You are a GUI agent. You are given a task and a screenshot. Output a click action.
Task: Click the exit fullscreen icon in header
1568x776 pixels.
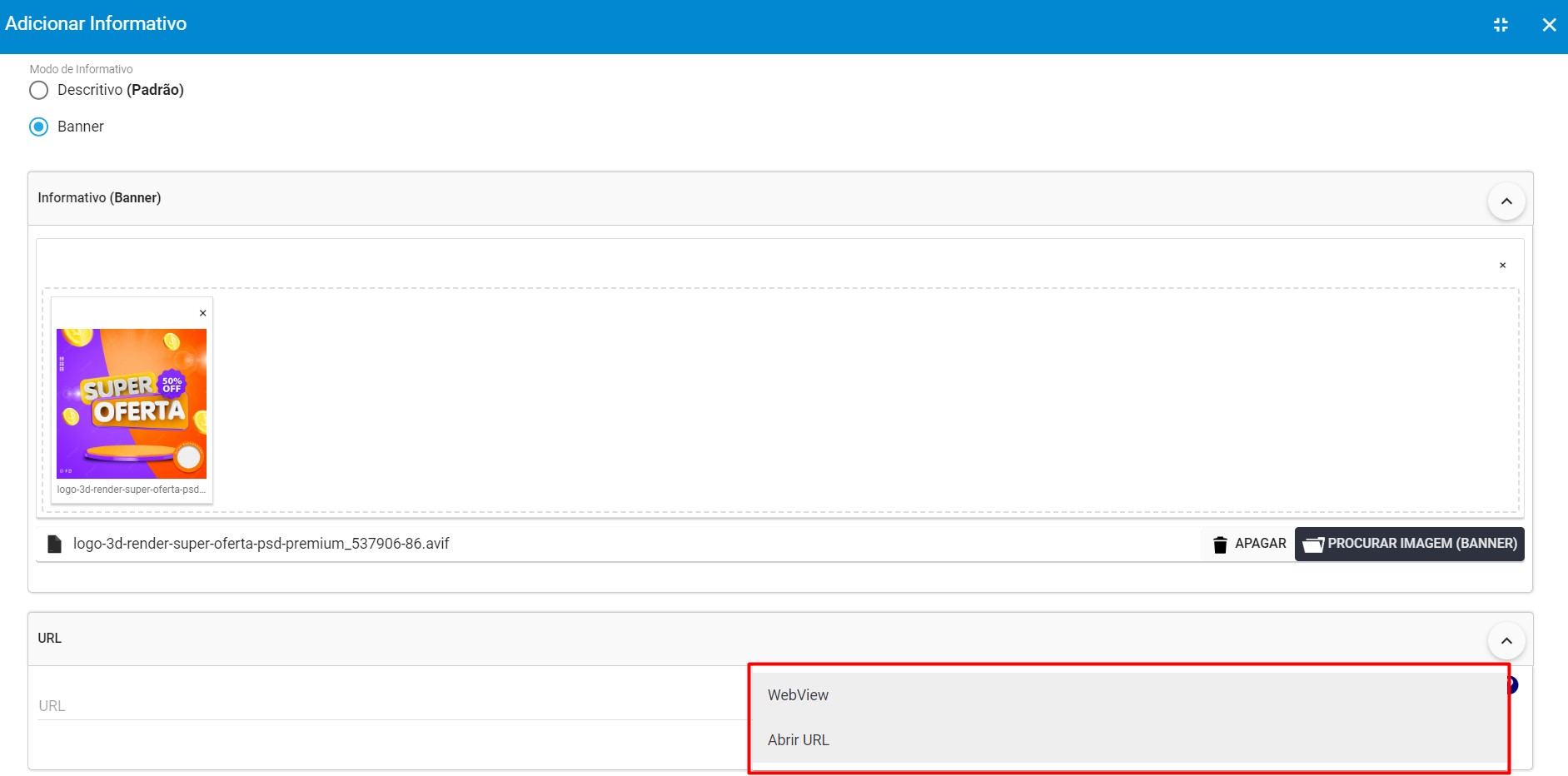1501,25
